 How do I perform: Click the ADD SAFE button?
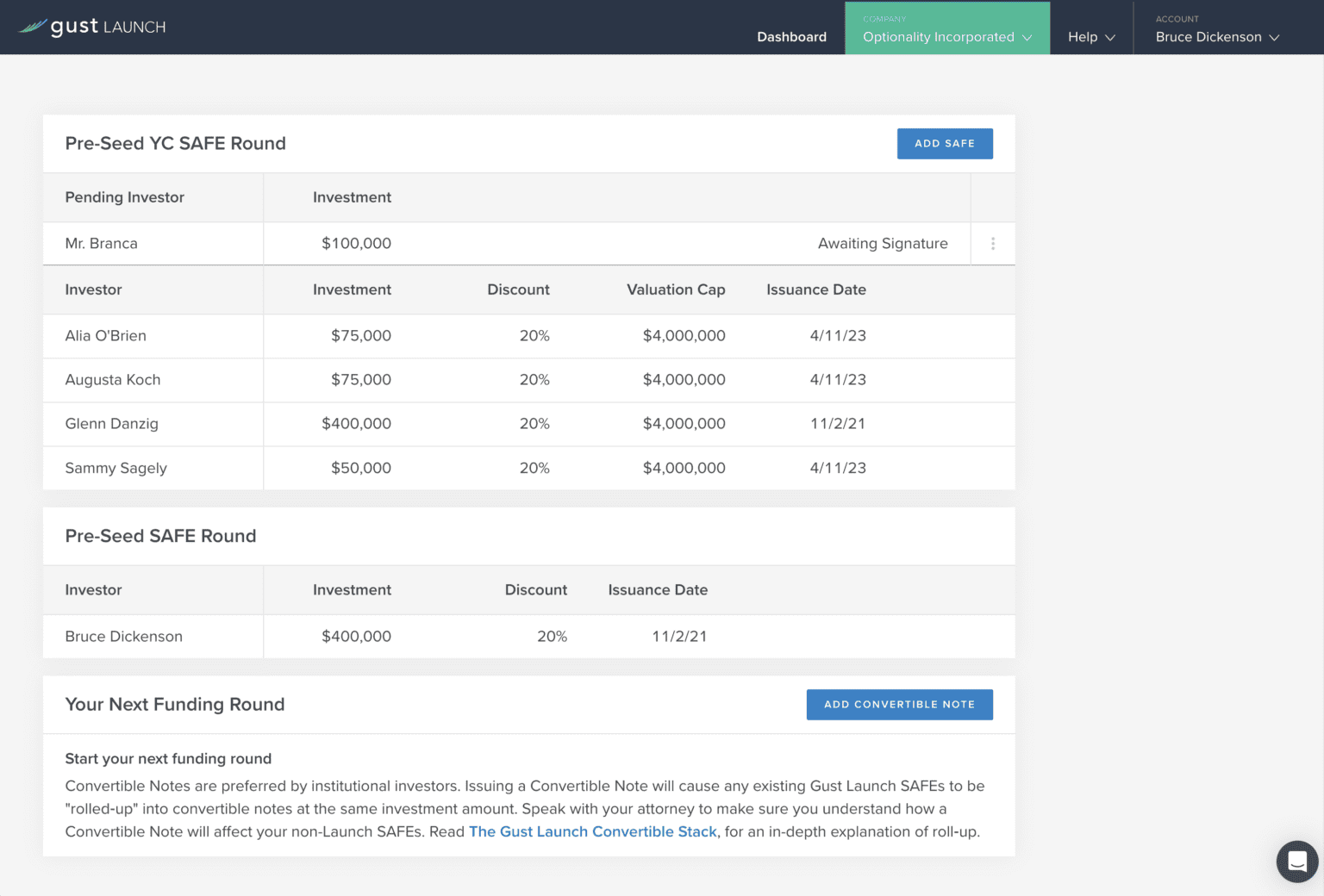(x=945, y=143)
